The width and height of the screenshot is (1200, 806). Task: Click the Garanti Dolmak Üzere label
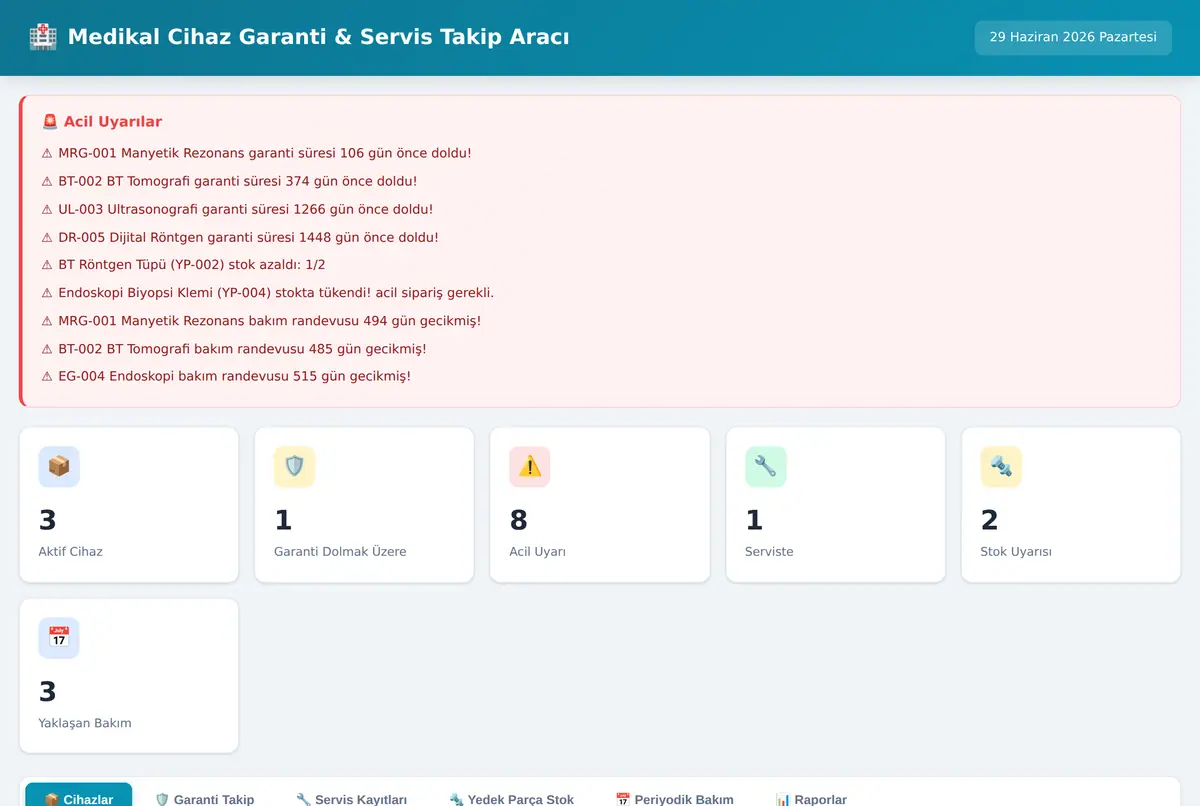tap(340, 552)
